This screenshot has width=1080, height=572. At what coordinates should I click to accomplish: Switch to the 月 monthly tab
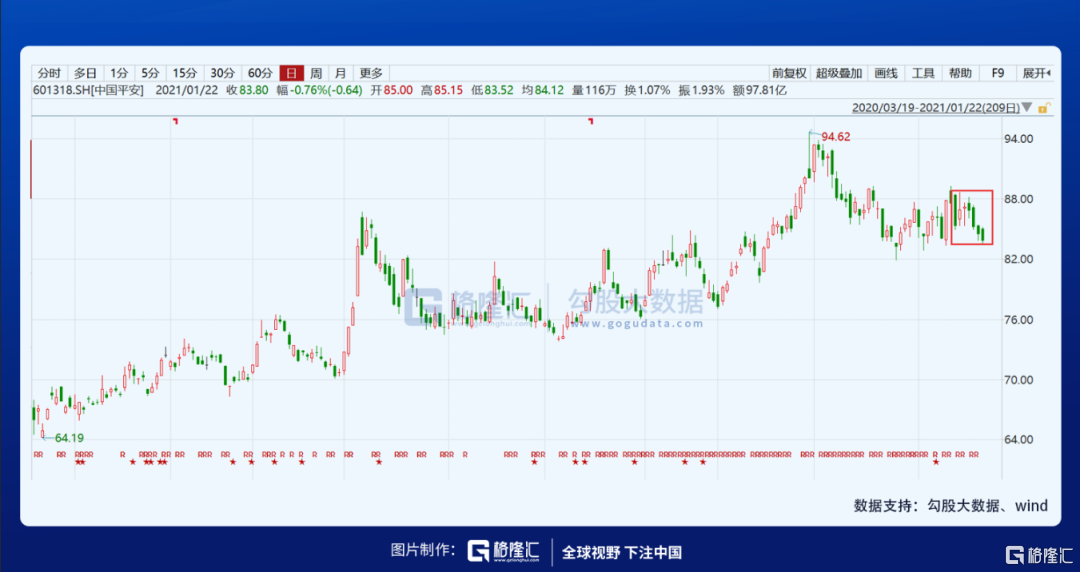click(x=341, y=73)
